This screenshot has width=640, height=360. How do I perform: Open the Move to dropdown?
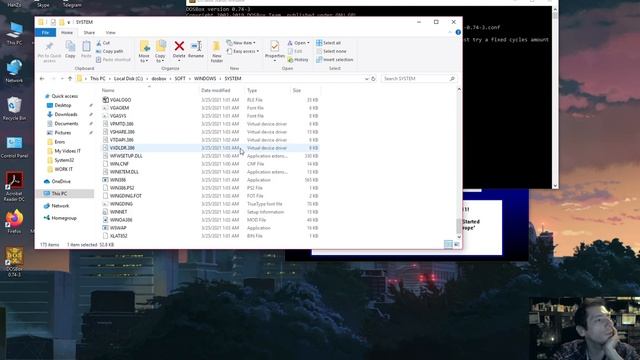pos(144,51)
